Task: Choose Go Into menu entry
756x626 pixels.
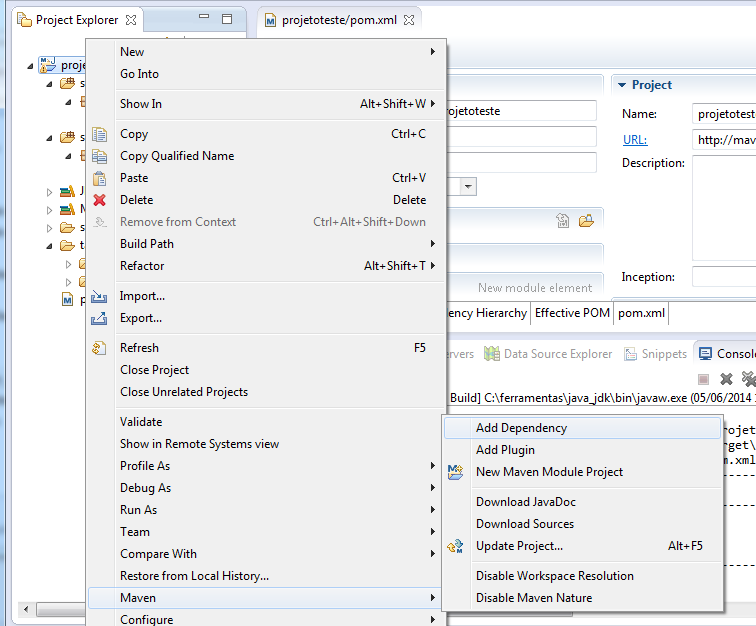Action: [x=266, y=74]
